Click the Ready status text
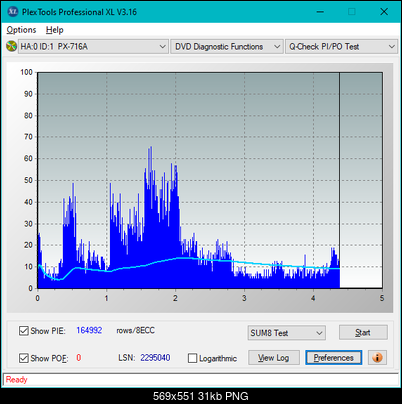This screenshot has height=404, width=402. click(16, 380)
